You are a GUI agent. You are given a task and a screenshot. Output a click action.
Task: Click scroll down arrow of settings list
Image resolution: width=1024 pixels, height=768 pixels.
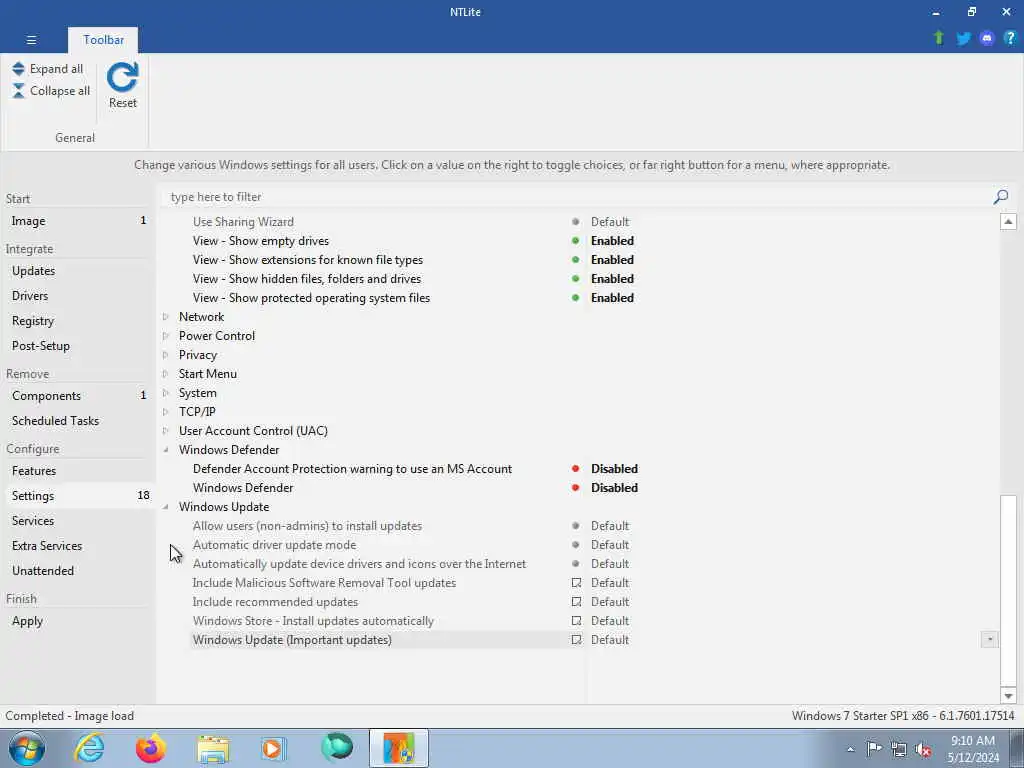click(1008, 696)
